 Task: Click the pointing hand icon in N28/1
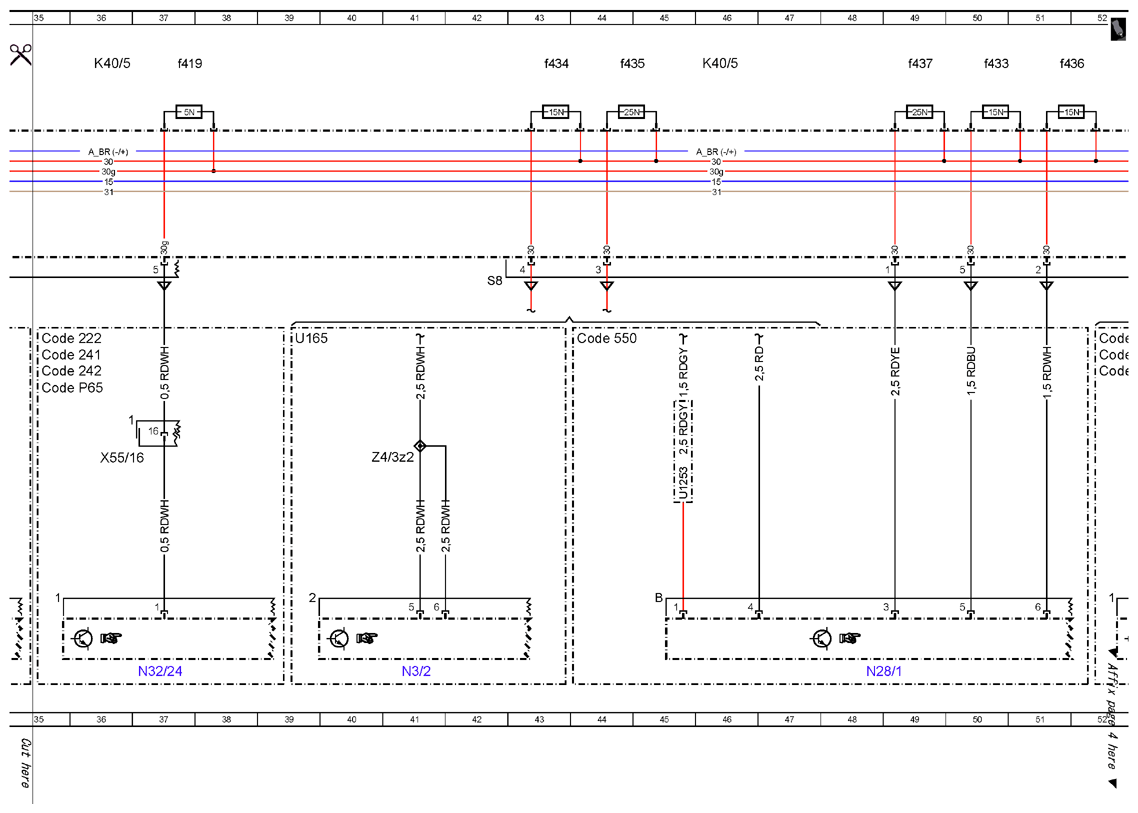(850, 639)
